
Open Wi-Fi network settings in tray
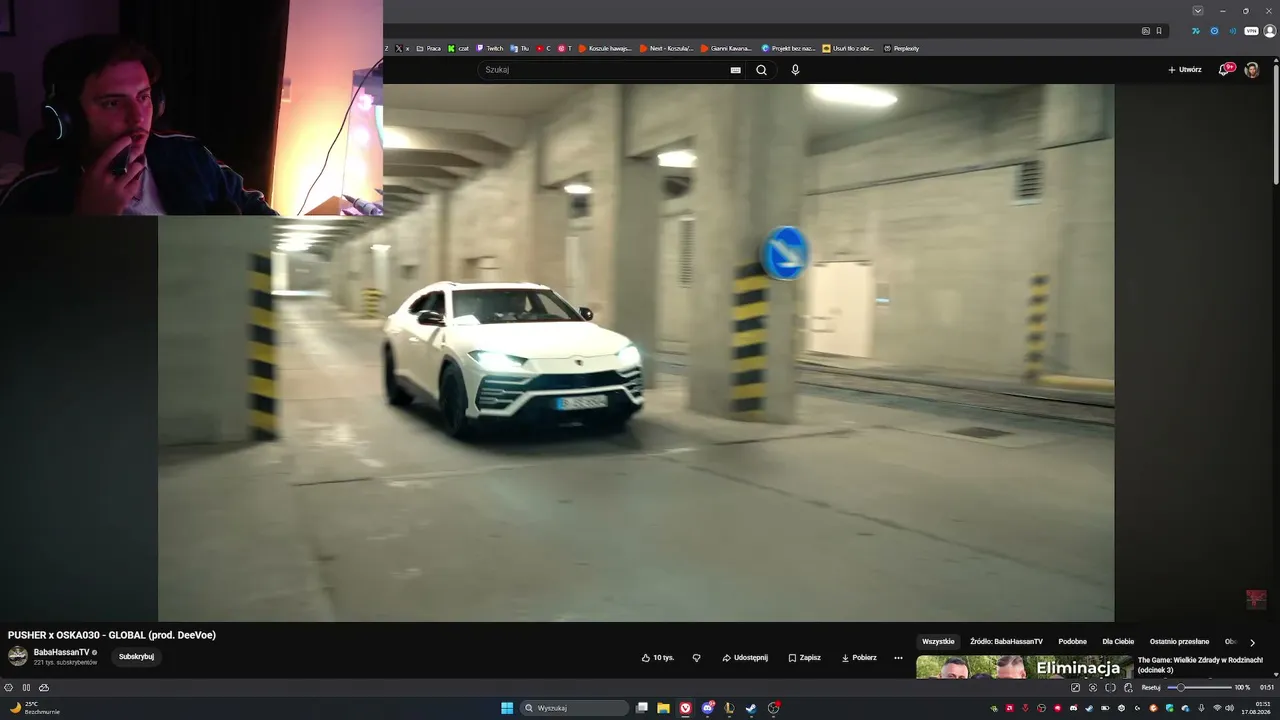pyautogui.click(x=1217, y=708)
